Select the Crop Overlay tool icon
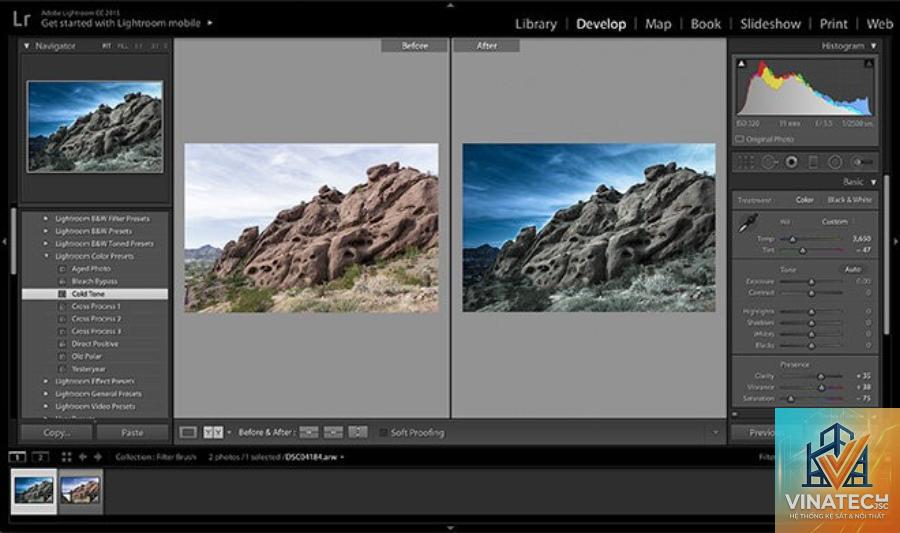Viewport: 900px width, 533px height. pyautogui.click(x=746, y=162)
